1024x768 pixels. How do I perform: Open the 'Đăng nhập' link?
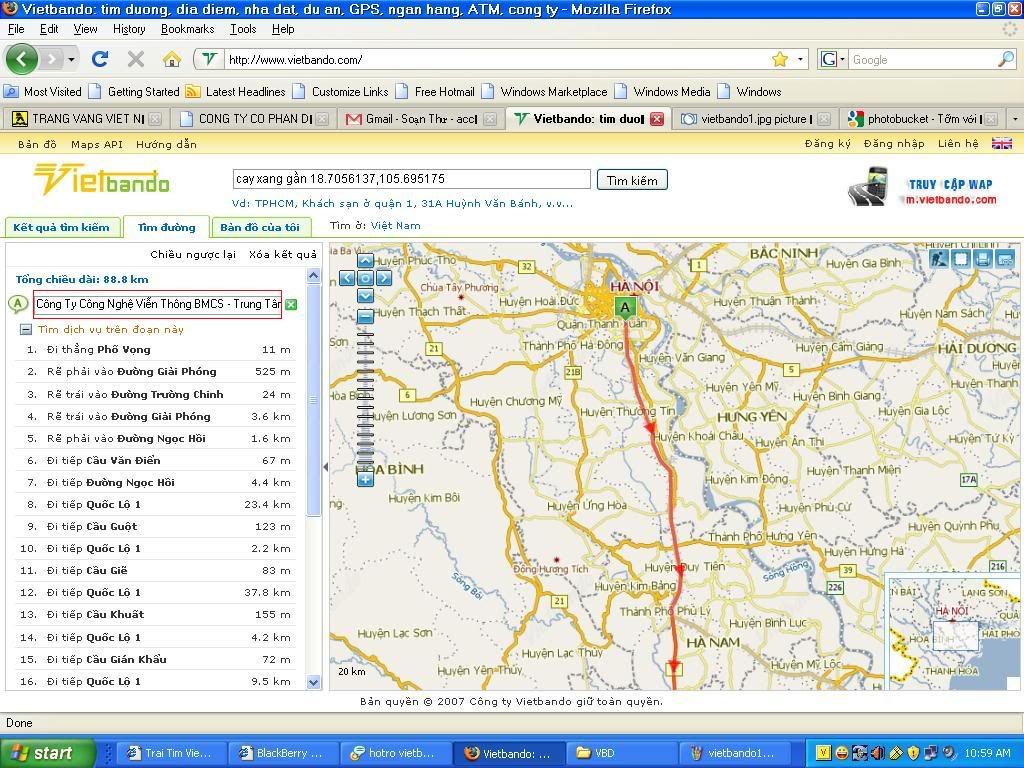click(x=893, y=143)
